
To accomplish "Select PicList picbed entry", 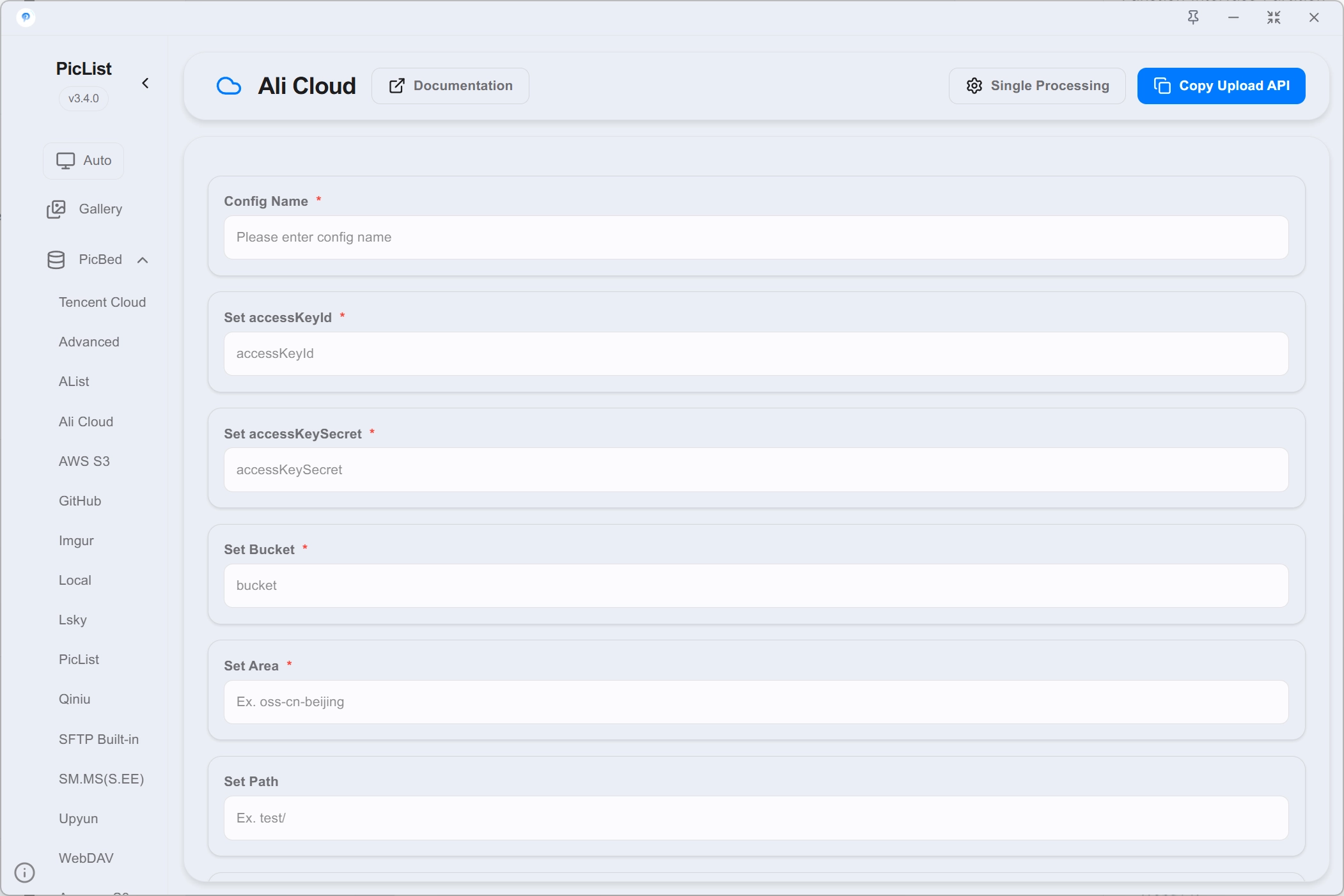I will click(x=79, y=660).
